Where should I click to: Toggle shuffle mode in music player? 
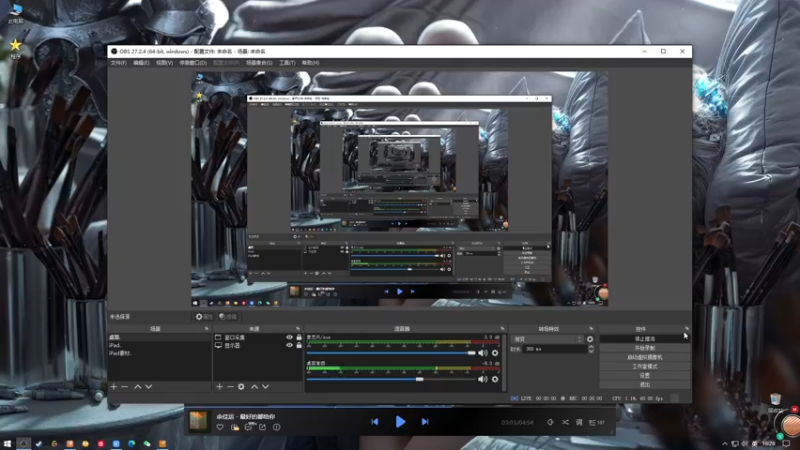[565, 422]
